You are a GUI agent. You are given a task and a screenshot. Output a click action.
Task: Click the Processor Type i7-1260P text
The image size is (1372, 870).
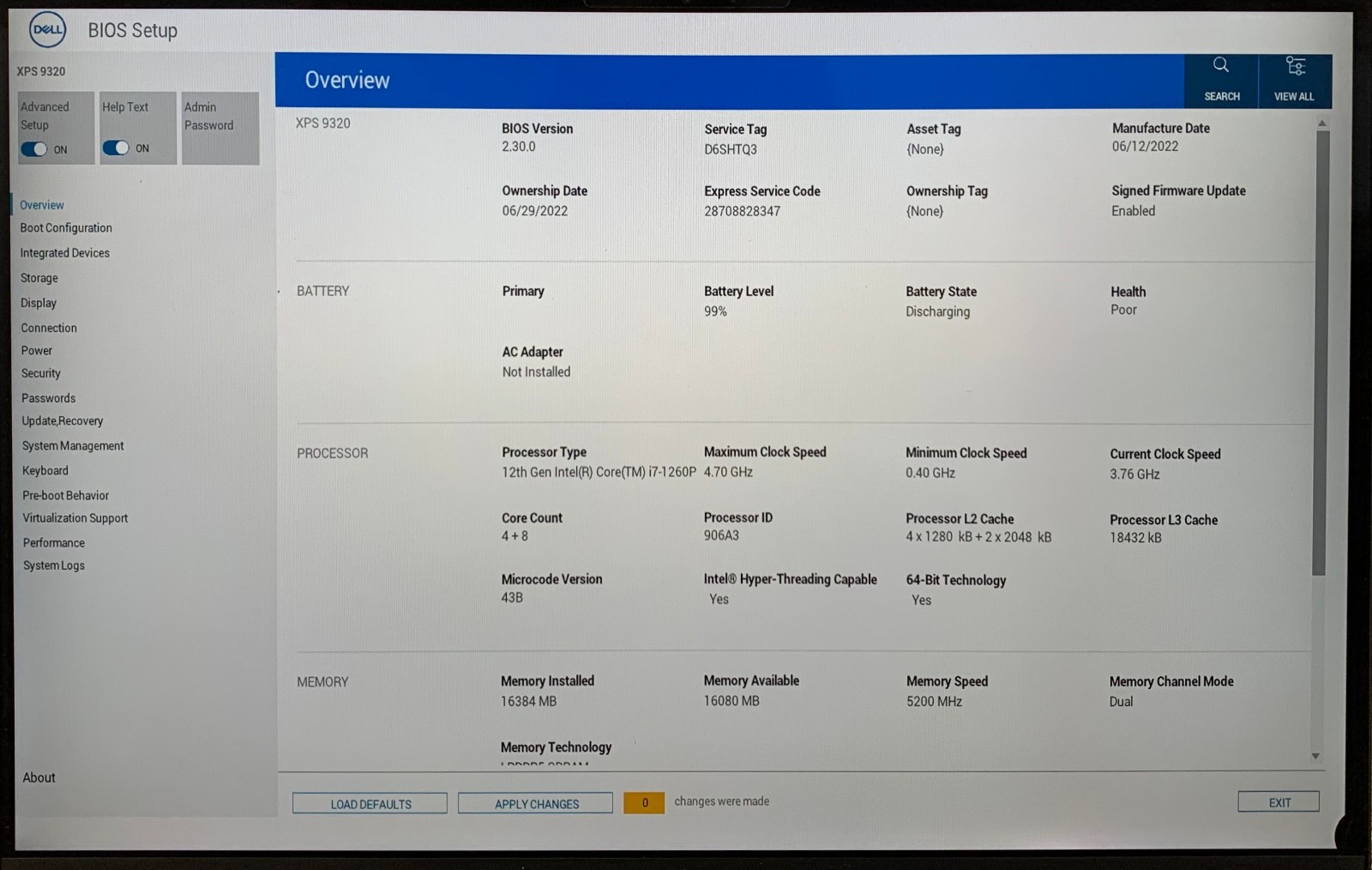(x=599, y=473)
